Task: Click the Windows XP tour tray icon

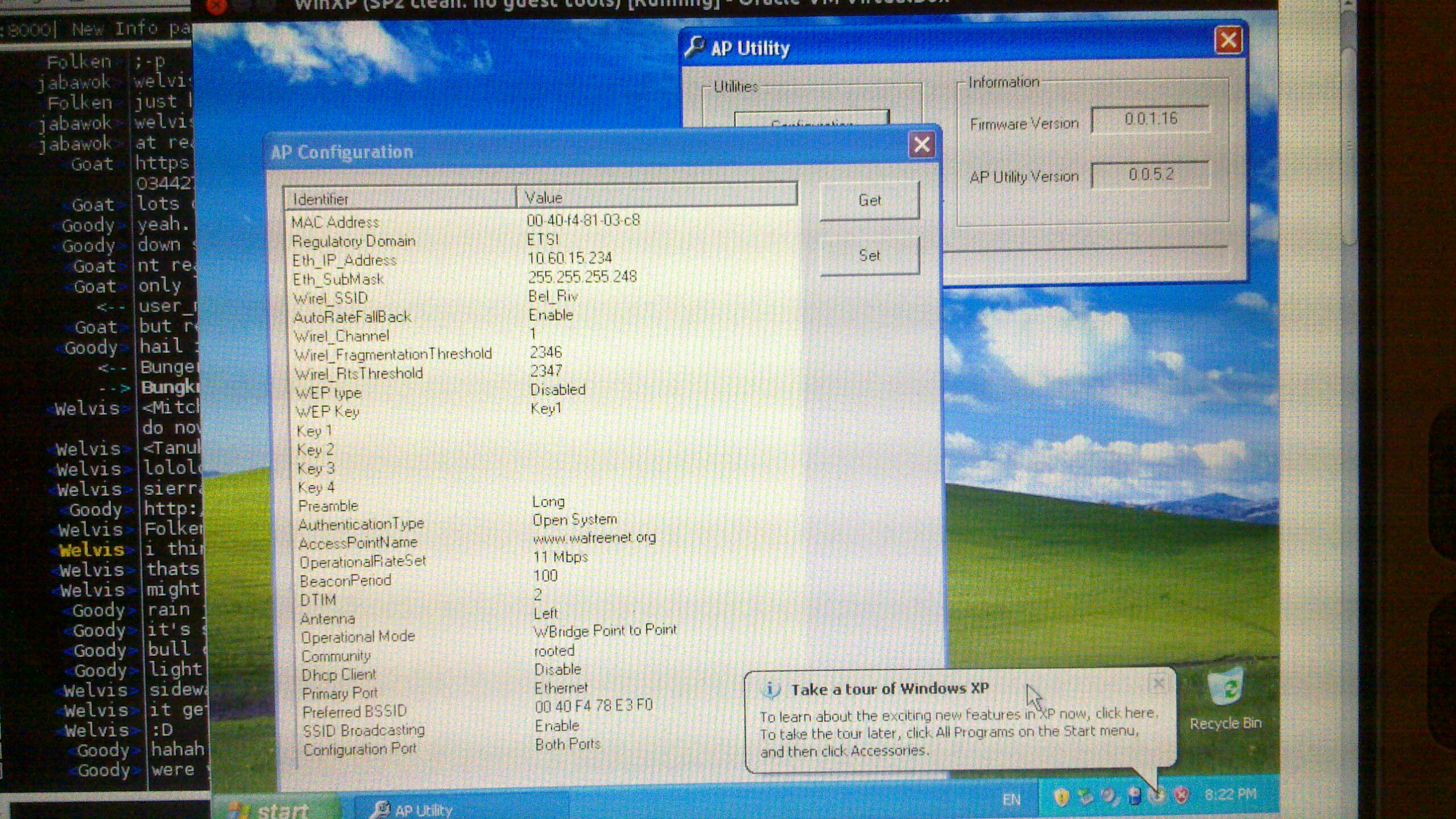Action: pyautogui.click(x=1157, y=795)
